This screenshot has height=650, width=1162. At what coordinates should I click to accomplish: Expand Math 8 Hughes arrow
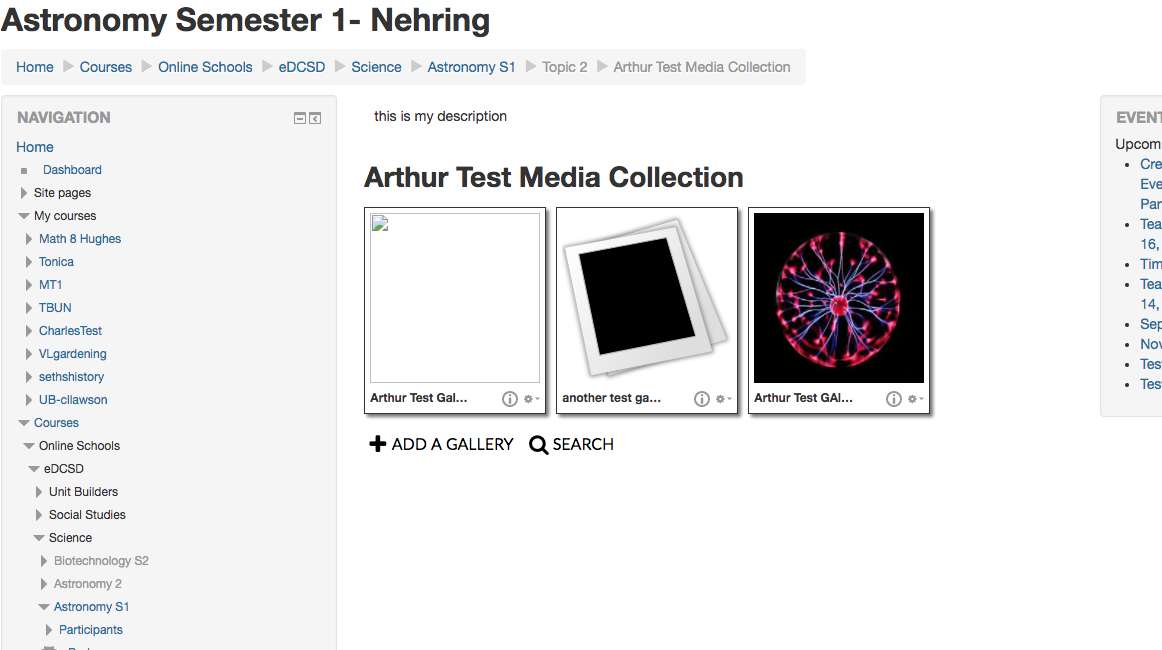[x=29, y=239]
